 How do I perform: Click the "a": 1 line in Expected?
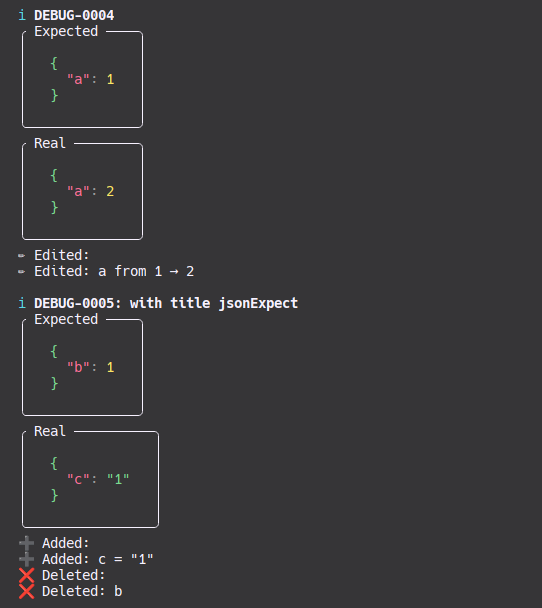coord(91,79)
